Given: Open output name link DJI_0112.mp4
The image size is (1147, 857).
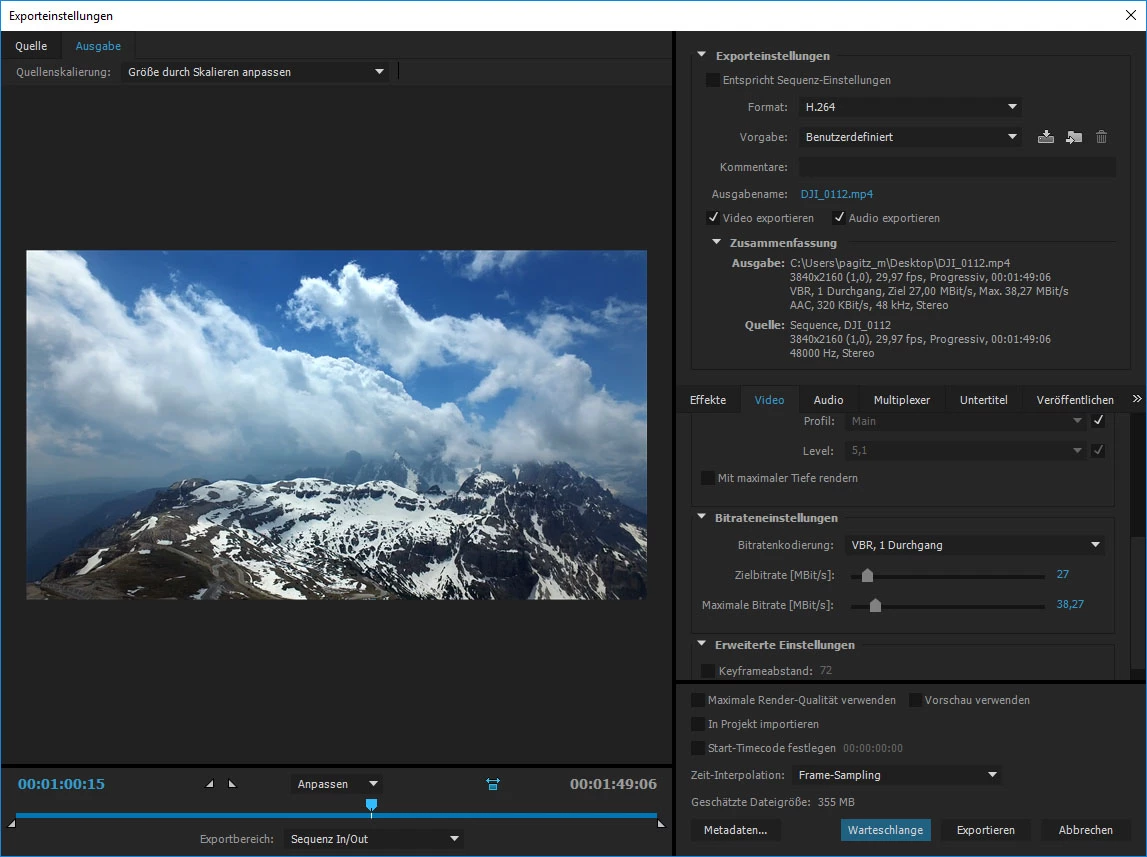Looking at the screenshot, I should pyautogui.click(x=836, y=194).
